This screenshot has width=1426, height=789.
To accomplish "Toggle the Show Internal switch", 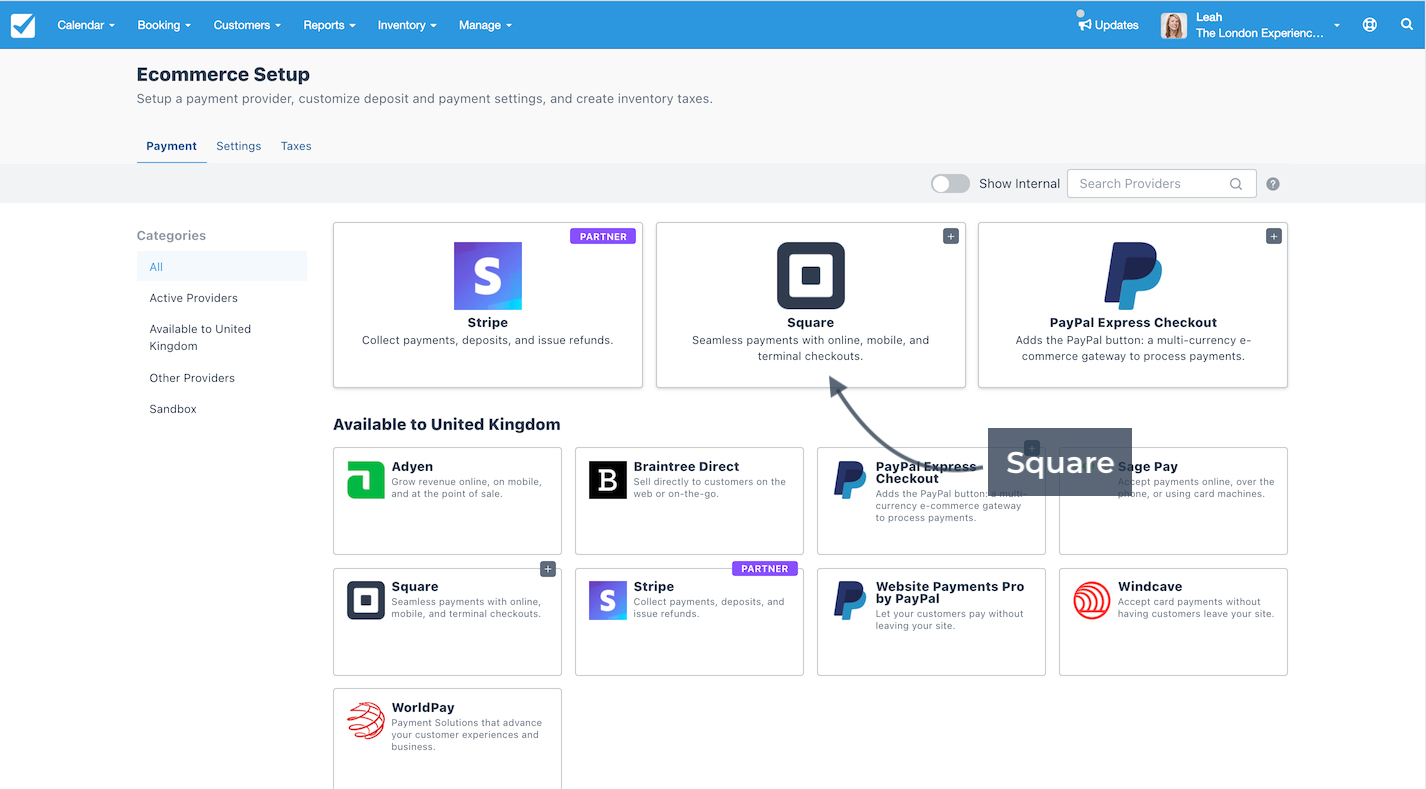I will pyautogui.click(x=950, y=184).
